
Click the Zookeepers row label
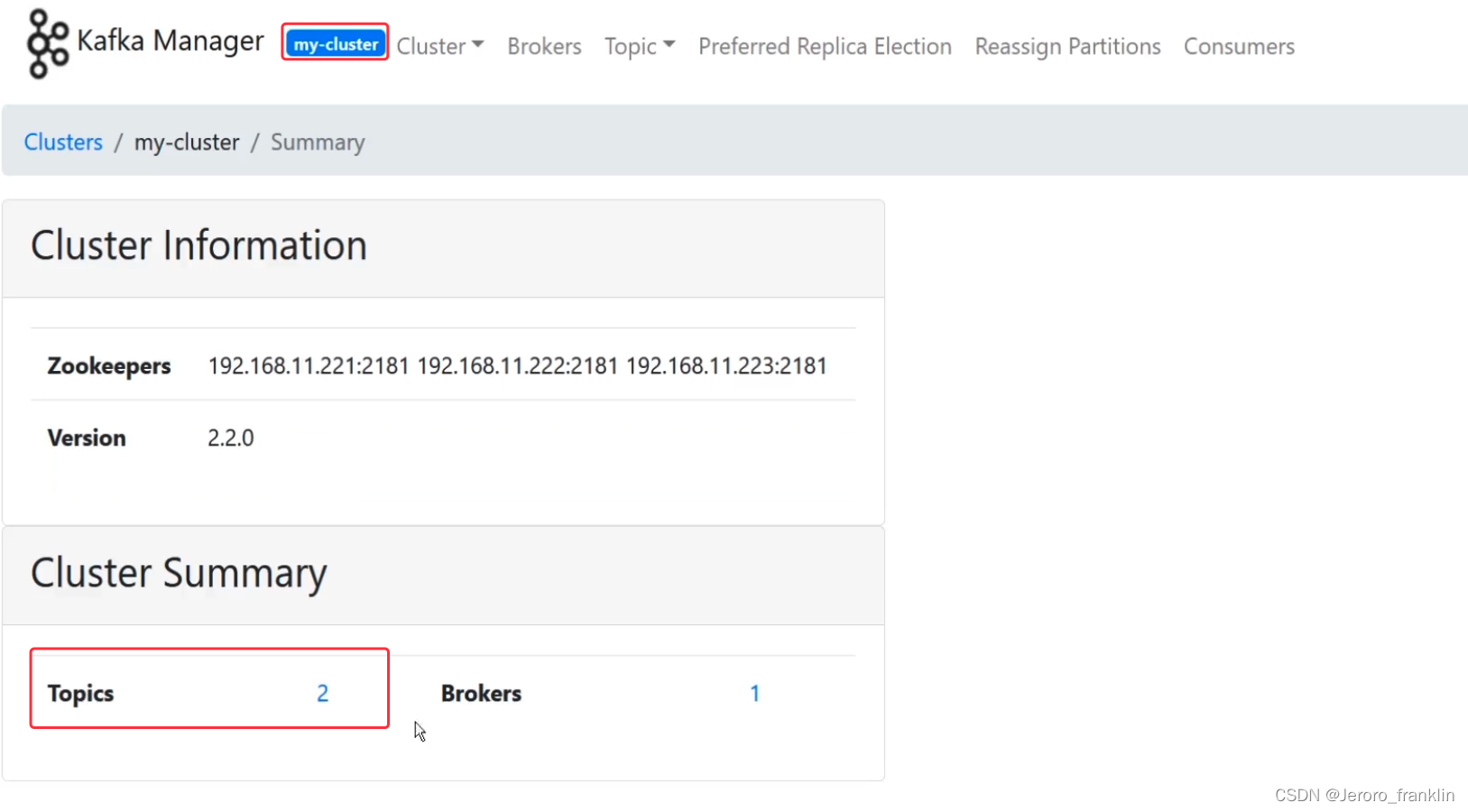coord(109,365)
